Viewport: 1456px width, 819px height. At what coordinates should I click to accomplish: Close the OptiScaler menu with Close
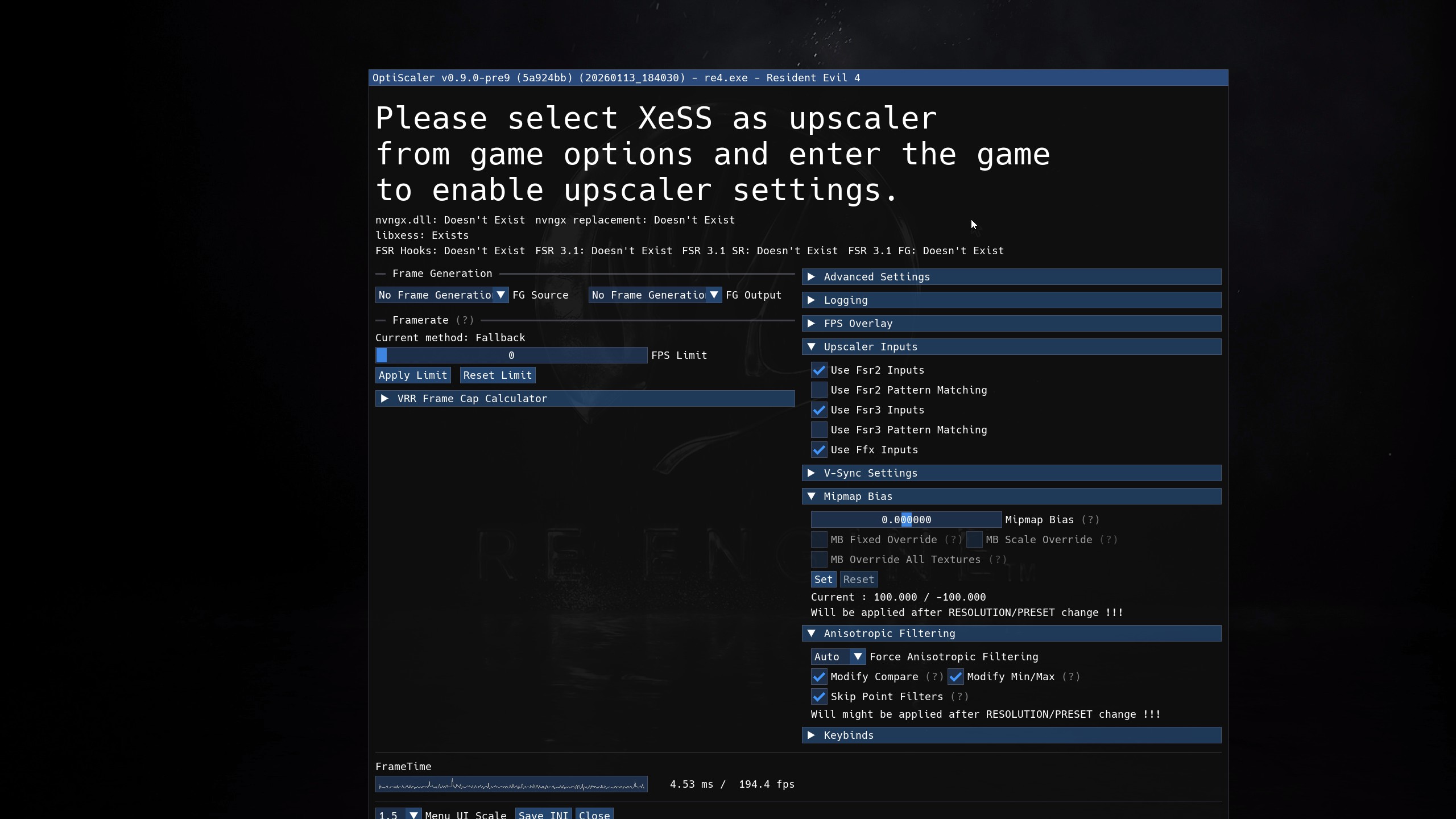594,814
